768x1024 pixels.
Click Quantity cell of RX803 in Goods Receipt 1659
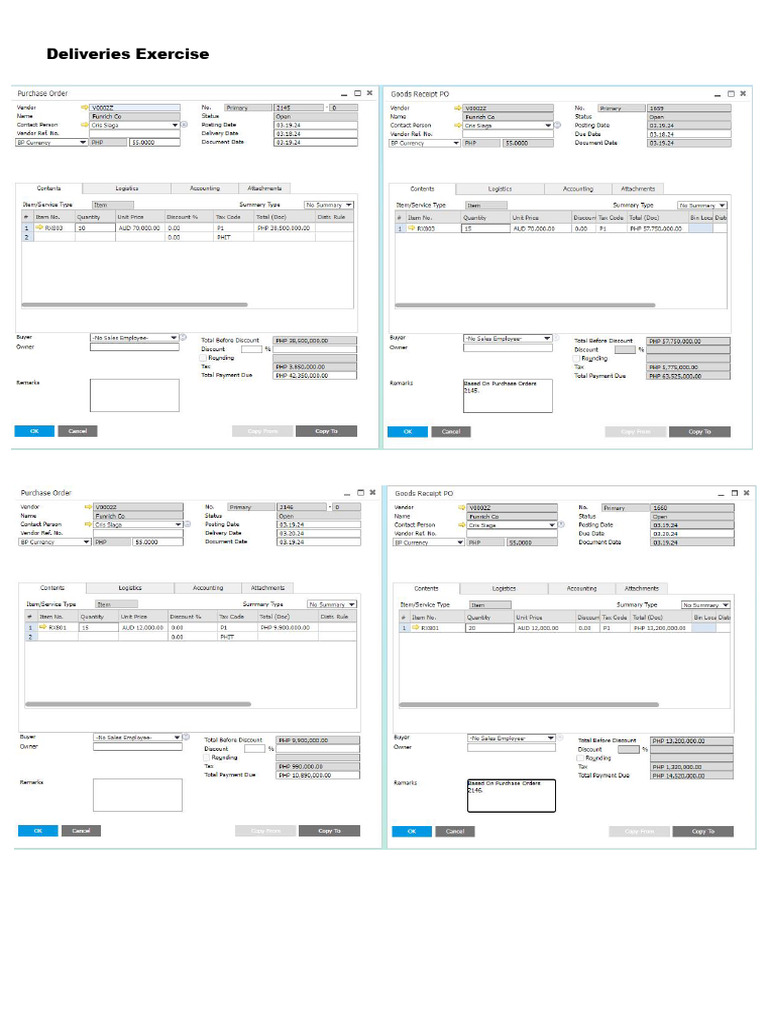pyautogui.click(x=487, y=229)
